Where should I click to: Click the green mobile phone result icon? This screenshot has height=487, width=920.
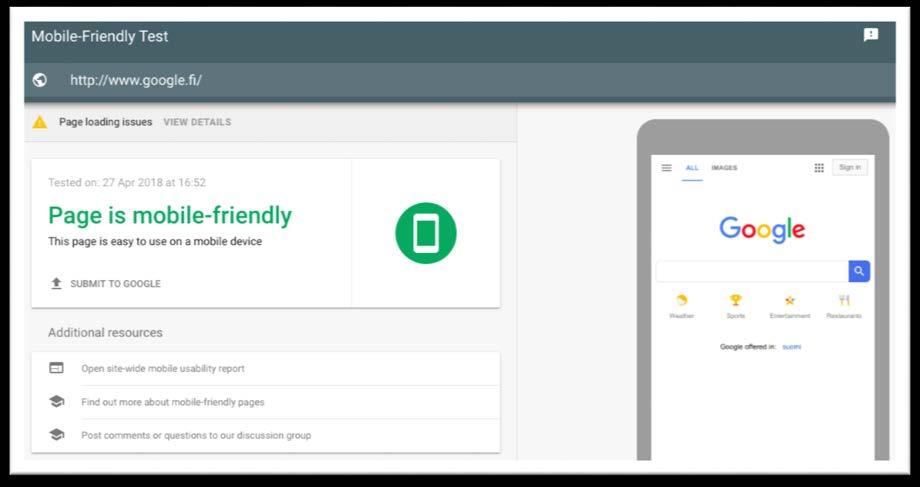tap(426, 233)
